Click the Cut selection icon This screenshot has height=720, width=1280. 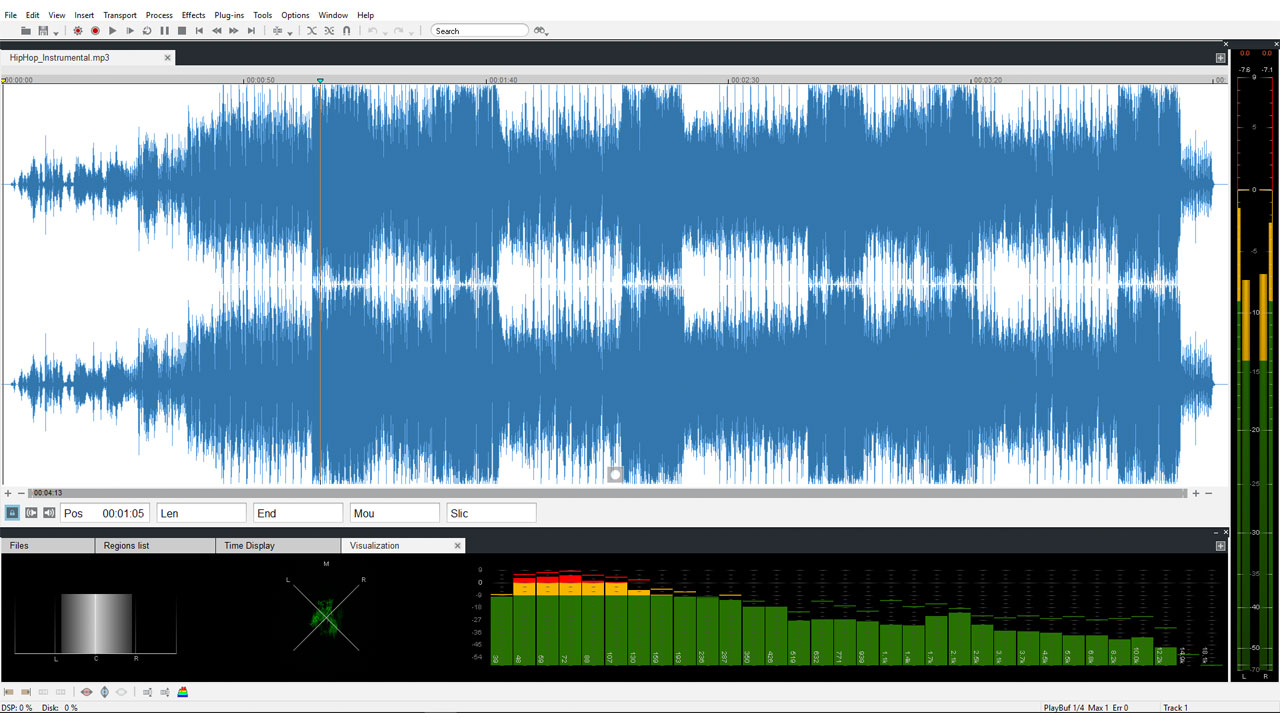311,30
